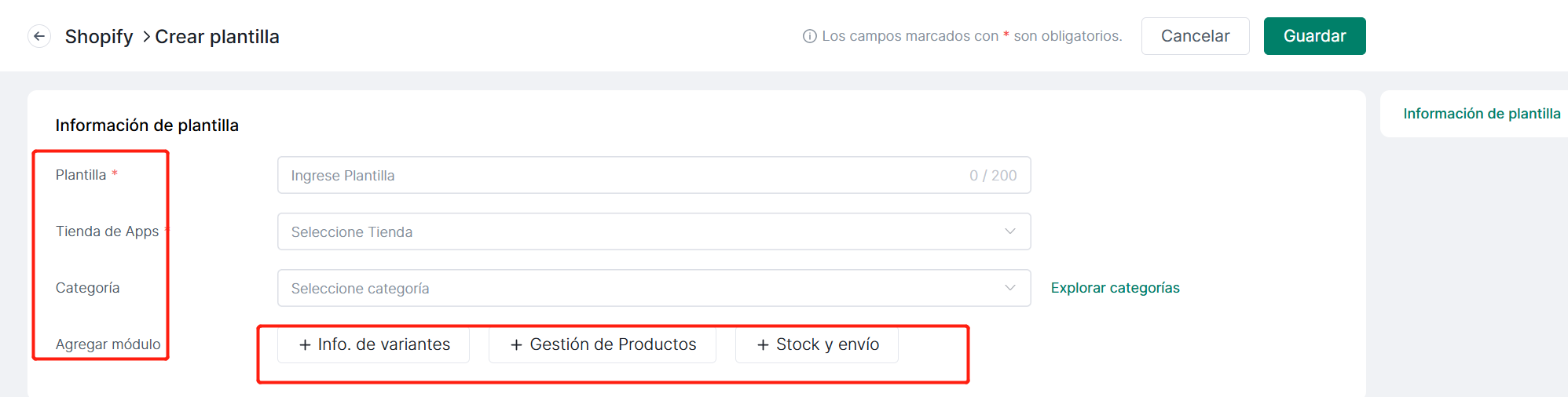Click the Cancelar button

tap(1196, 36)
